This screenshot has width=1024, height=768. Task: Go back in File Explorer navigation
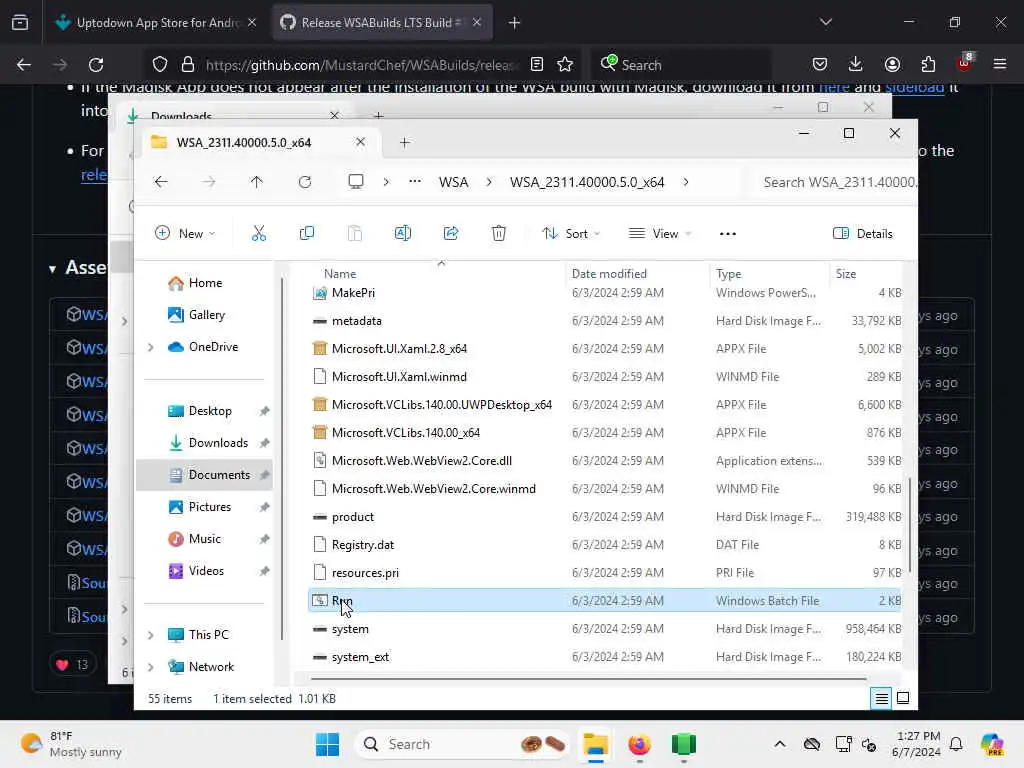[x=161, y=182]
